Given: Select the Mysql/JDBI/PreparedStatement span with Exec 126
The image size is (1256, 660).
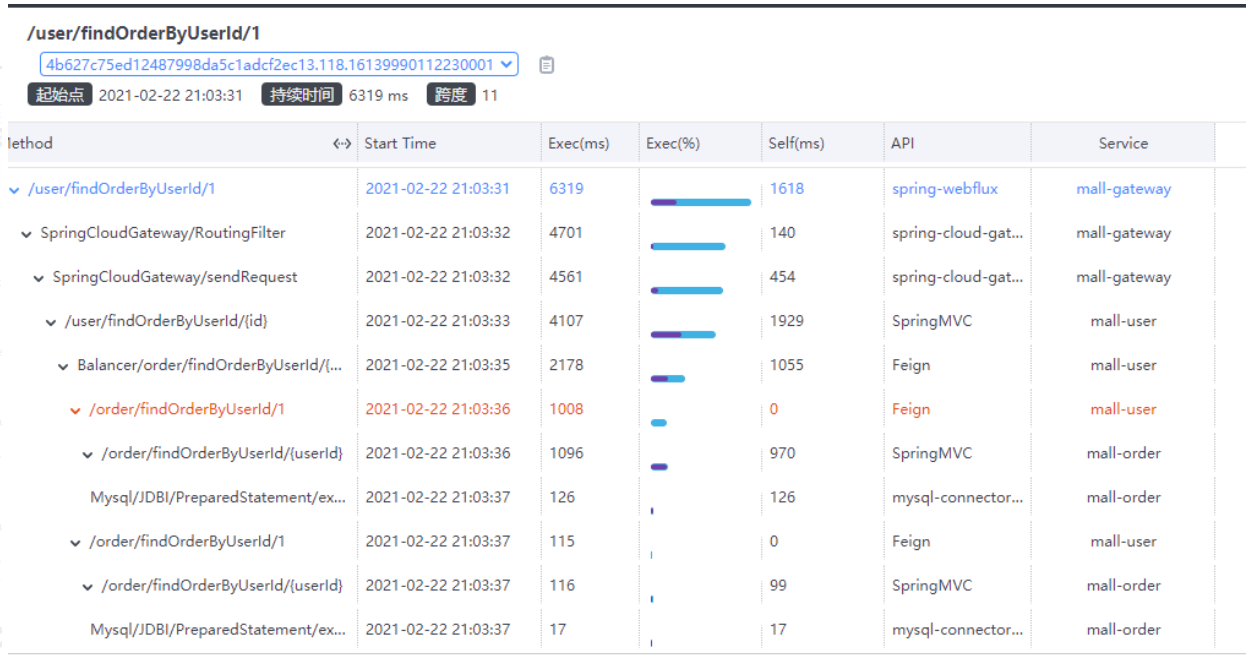Looking at the screenshot, I should (x=218, y=497).
